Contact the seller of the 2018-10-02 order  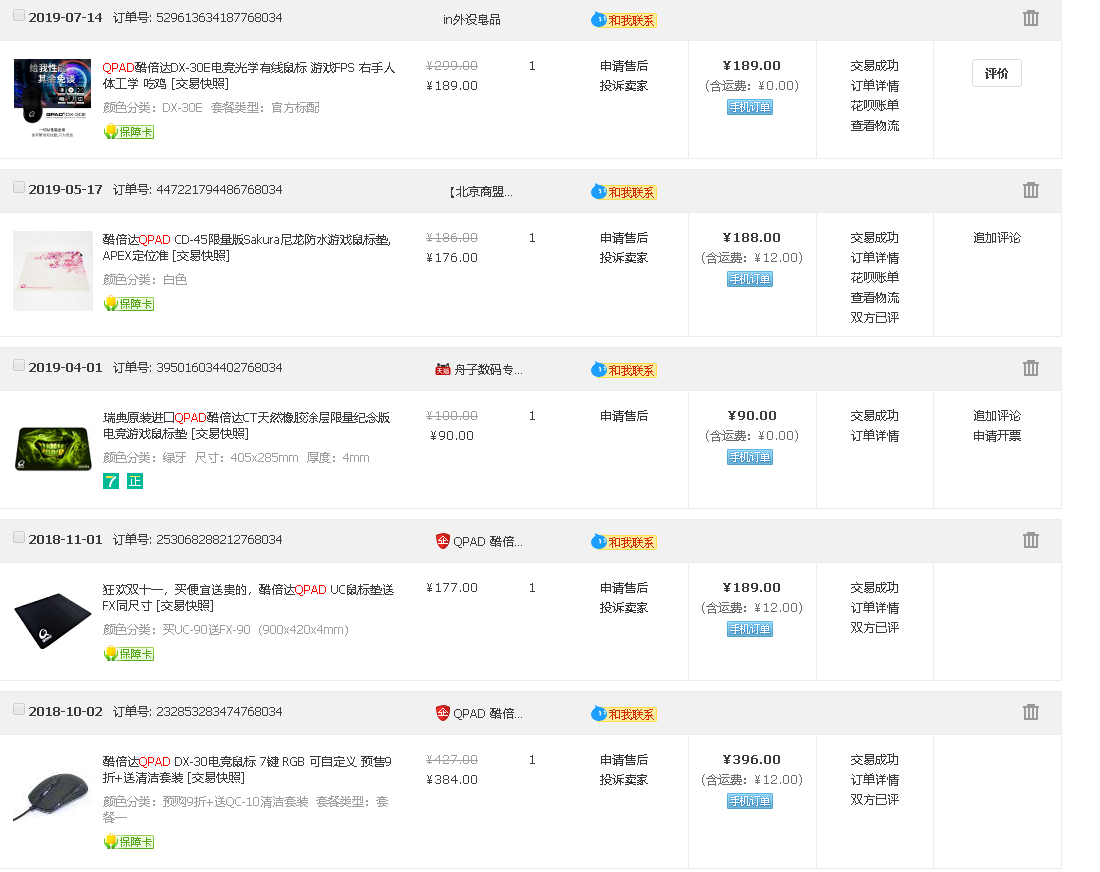624,713
